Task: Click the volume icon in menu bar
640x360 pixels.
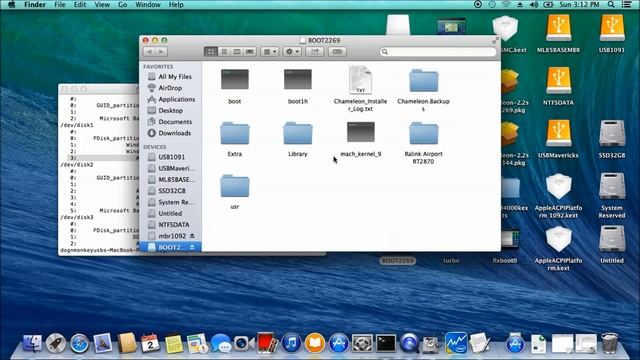Action: (x=534, y=4)
